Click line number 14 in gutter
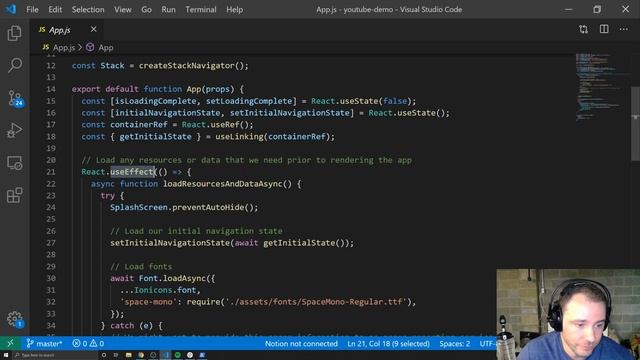 (51, 89)
